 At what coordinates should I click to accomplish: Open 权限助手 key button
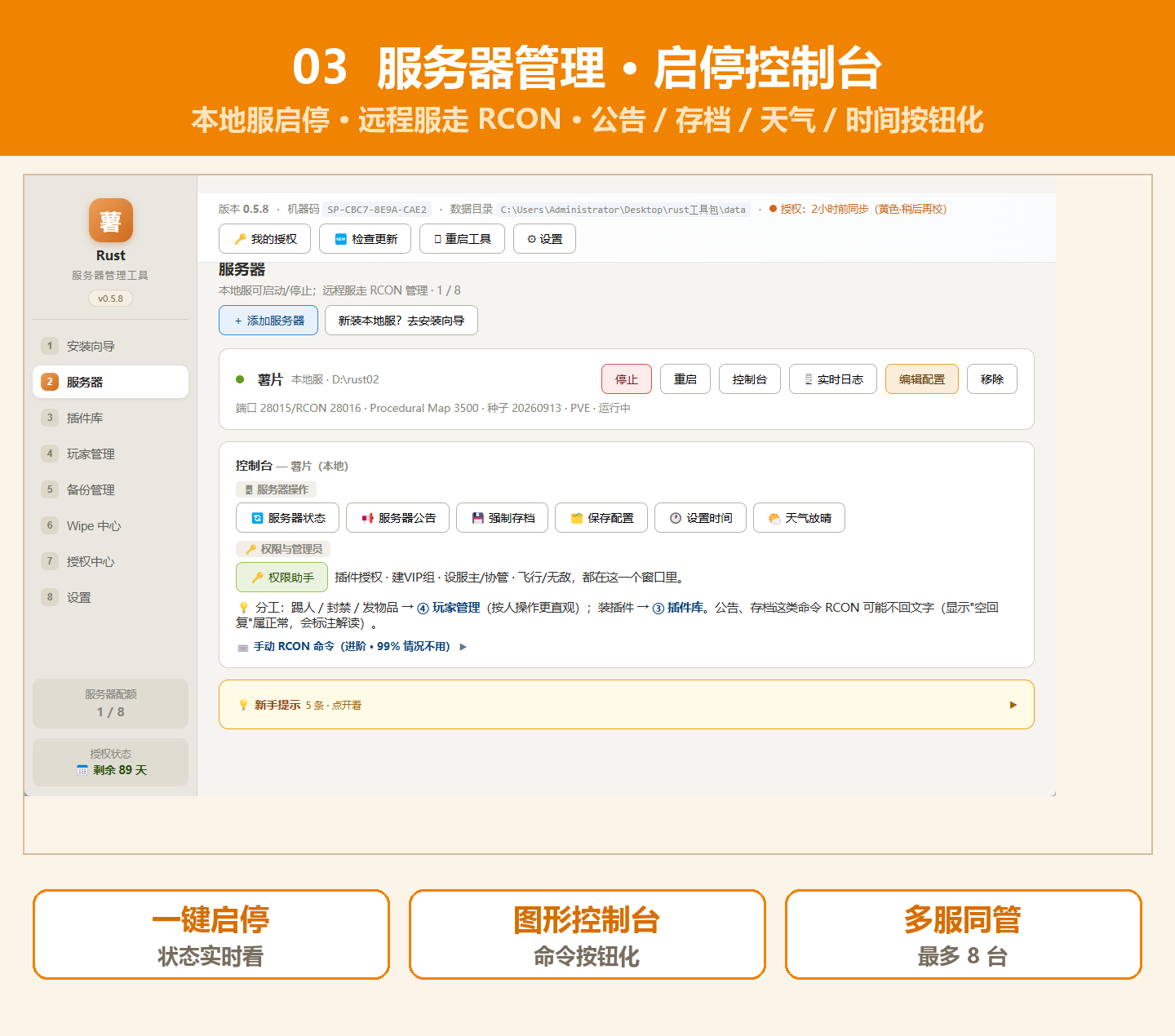coord(282,578)
